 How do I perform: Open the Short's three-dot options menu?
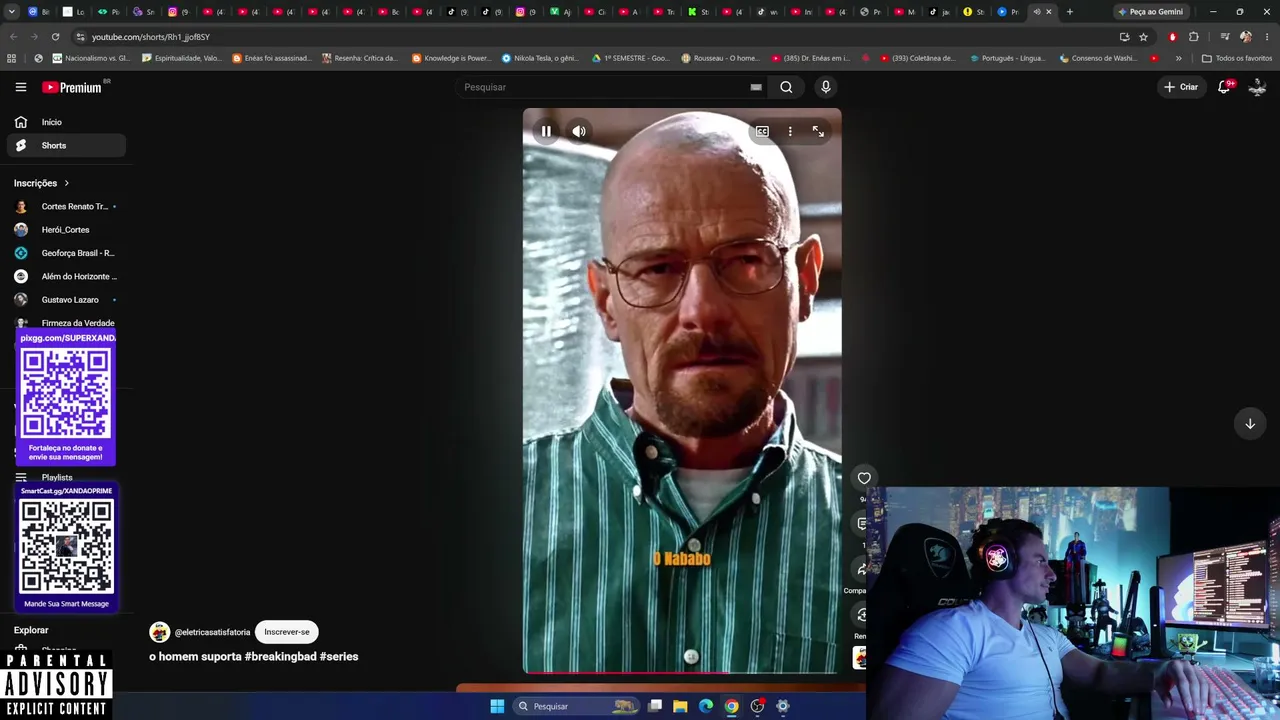click(x=790, y=131)
